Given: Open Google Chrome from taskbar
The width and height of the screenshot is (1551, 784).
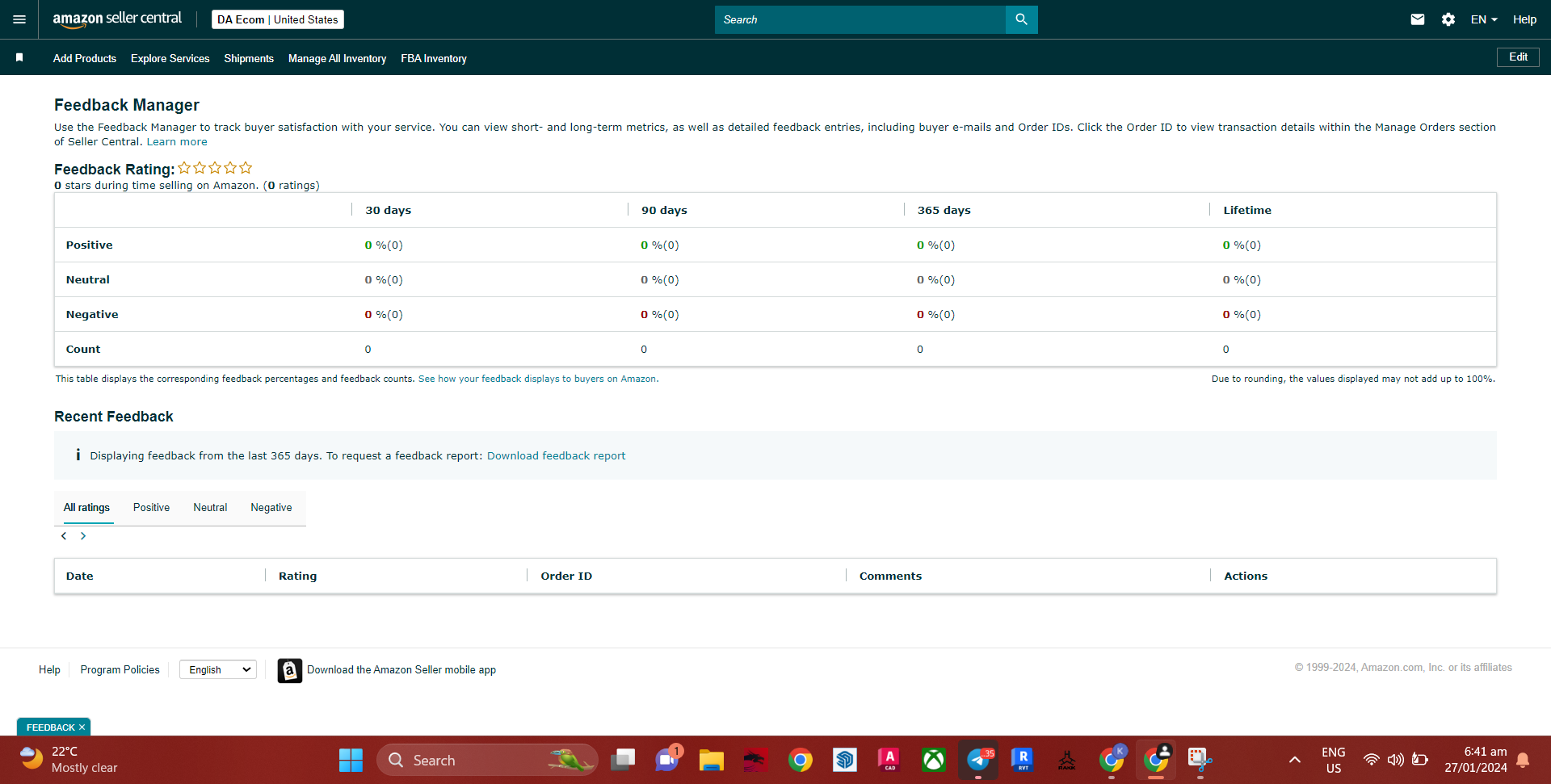Looking at the screenshot, I should point(800,760).
